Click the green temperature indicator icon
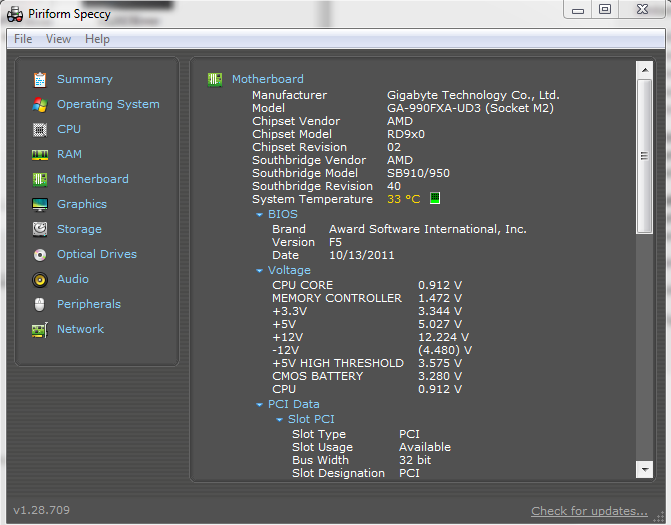 click(x=435, y=199)
